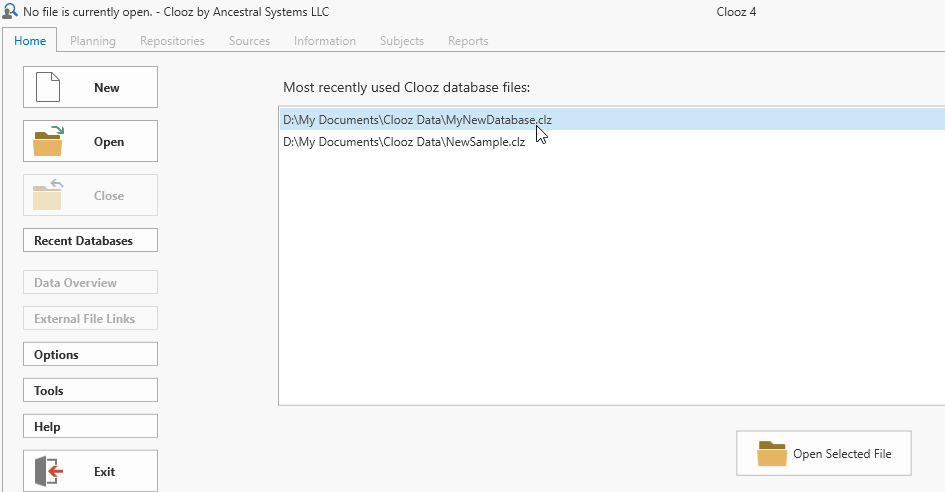
Task: Switch to the Home tab
Action: point(30,41)
